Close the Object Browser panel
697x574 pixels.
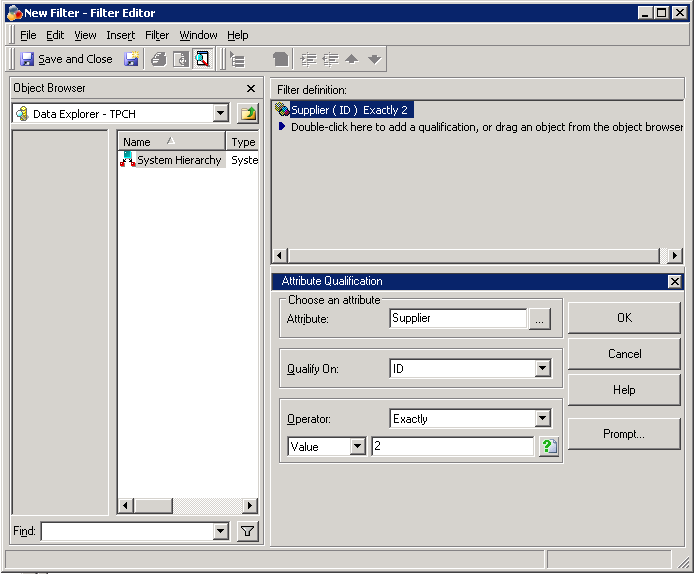[x=251, y=88]
